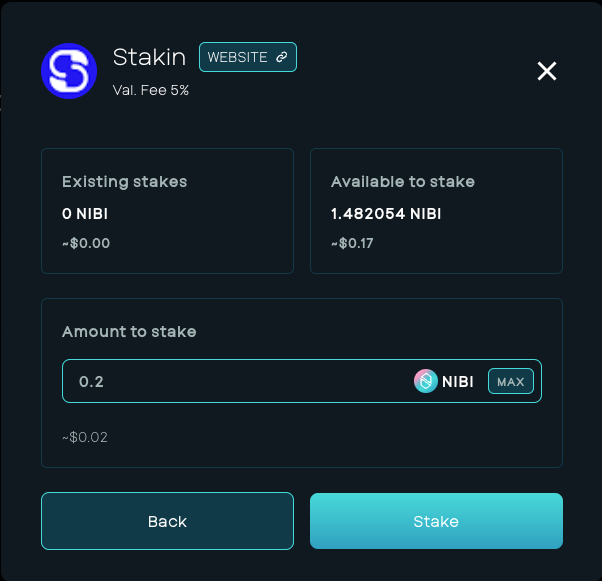Click the Val. Fee 5% text
602x581 pixels.
pos(150,90)
